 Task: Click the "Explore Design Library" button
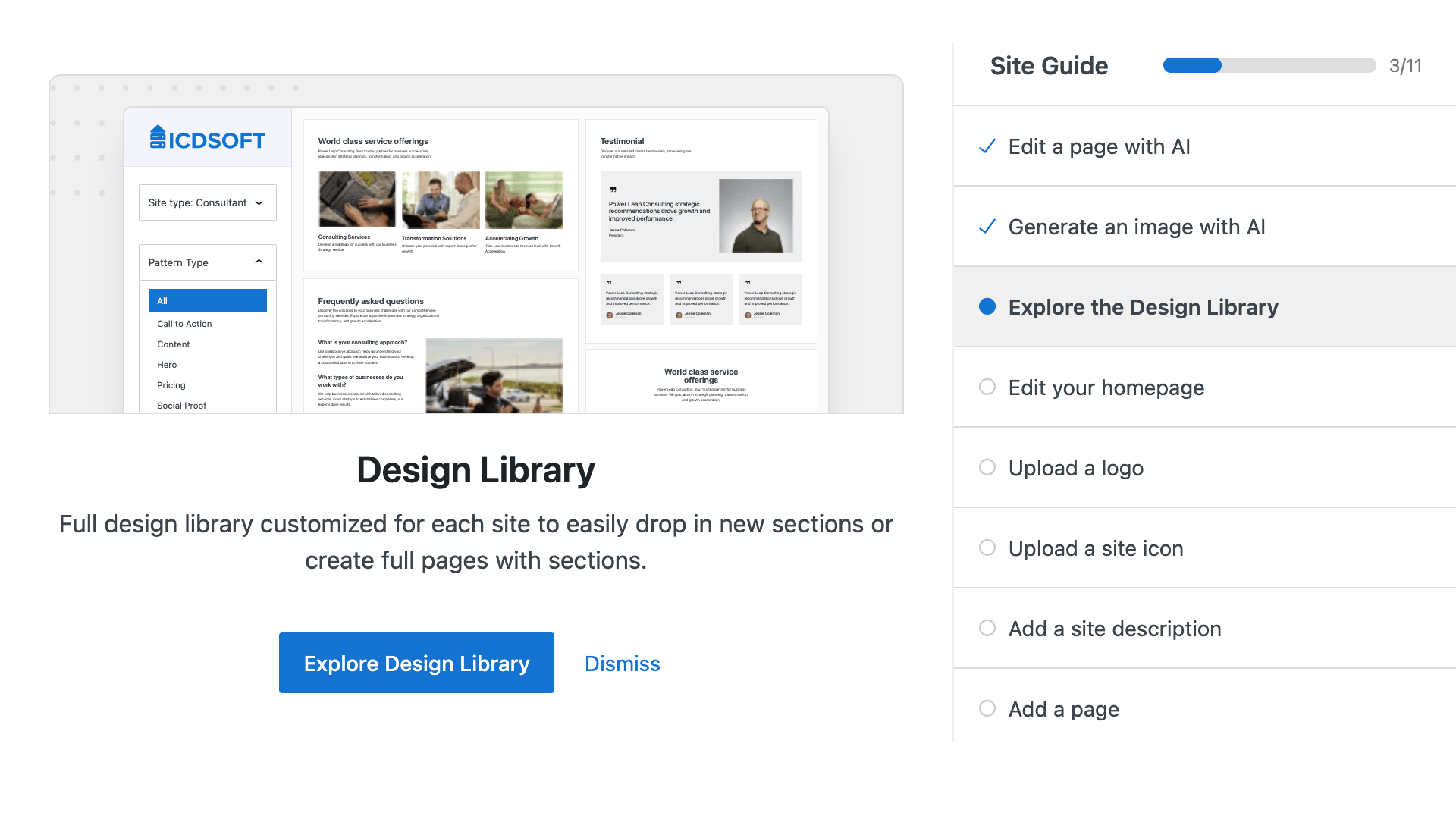point(416,663)
